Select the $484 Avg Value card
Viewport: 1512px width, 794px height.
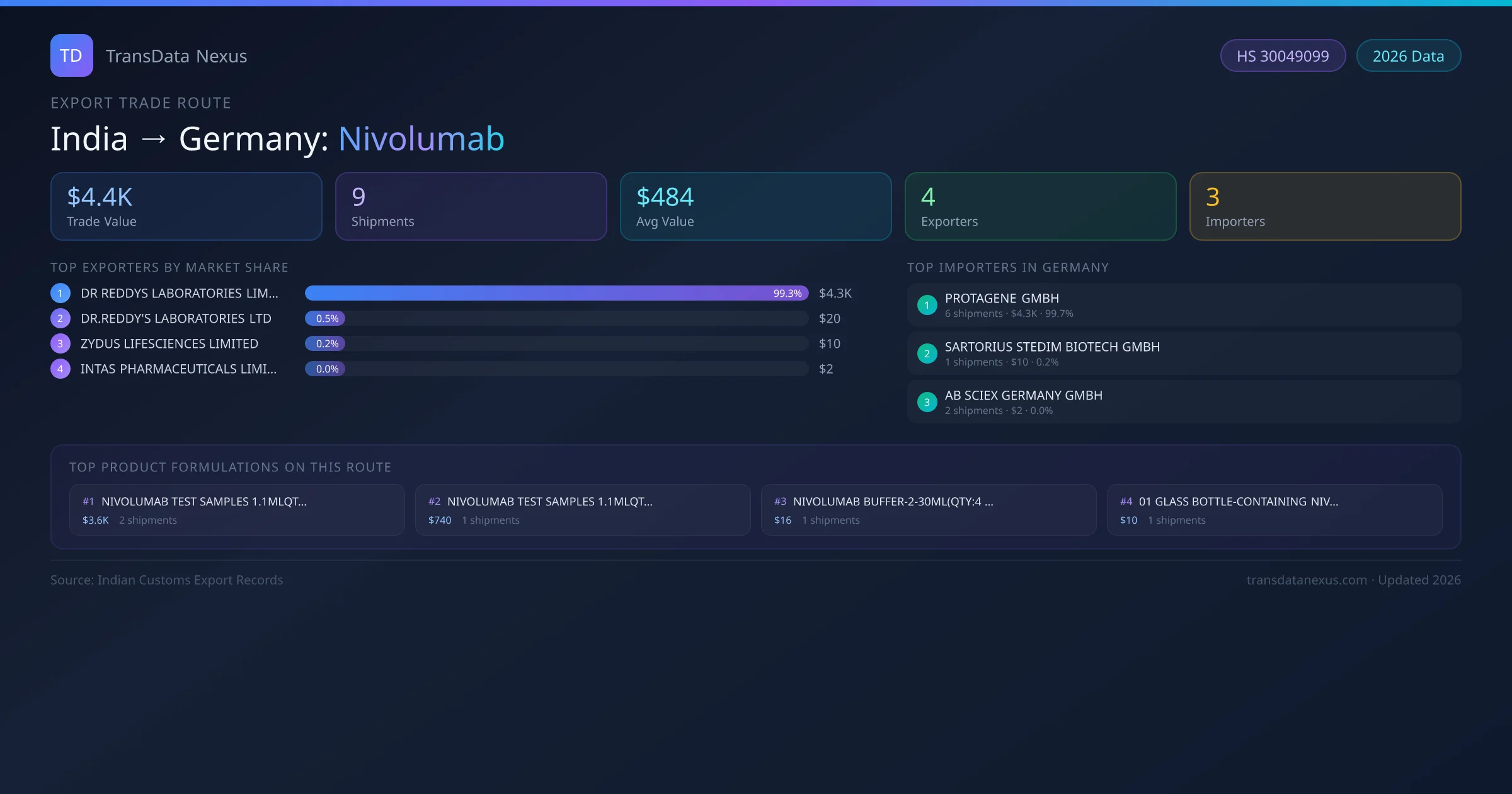coord(755,207)
